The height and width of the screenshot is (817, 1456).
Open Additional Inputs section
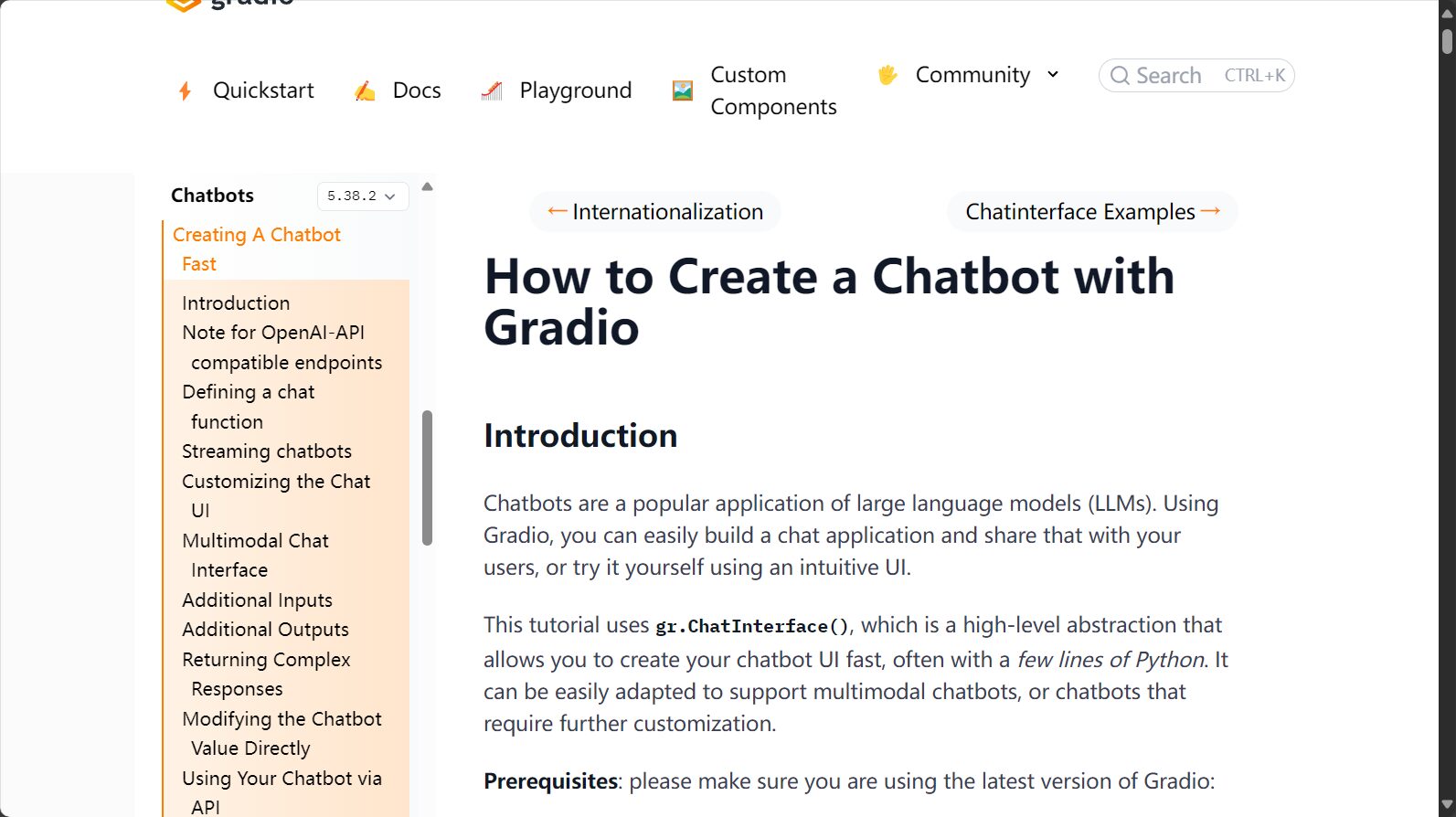[257, 600]
